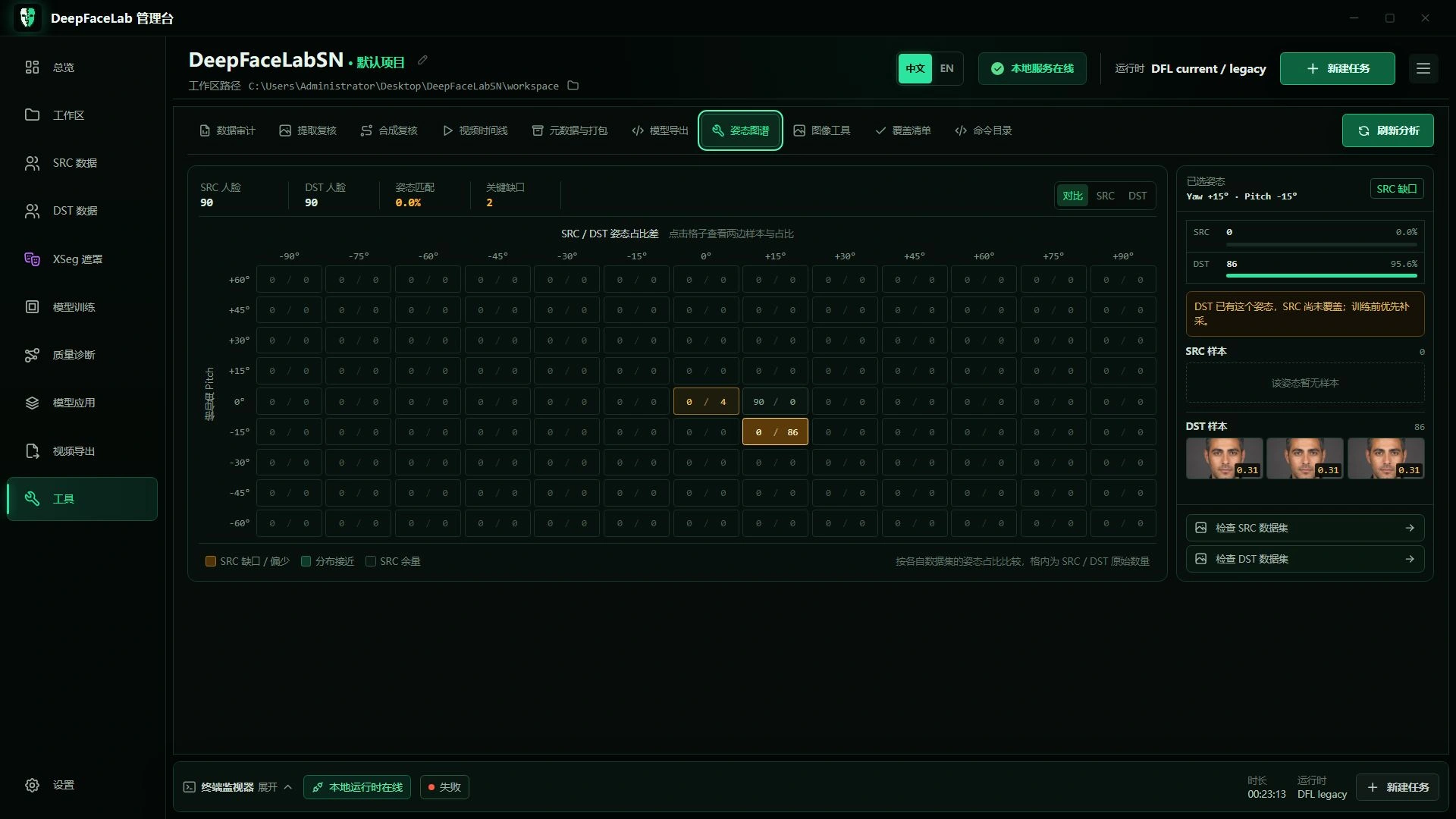Screen dimensions: 1456x819
Task: Click the SRC 0.0% progress bar
Action: point(1321,244)
